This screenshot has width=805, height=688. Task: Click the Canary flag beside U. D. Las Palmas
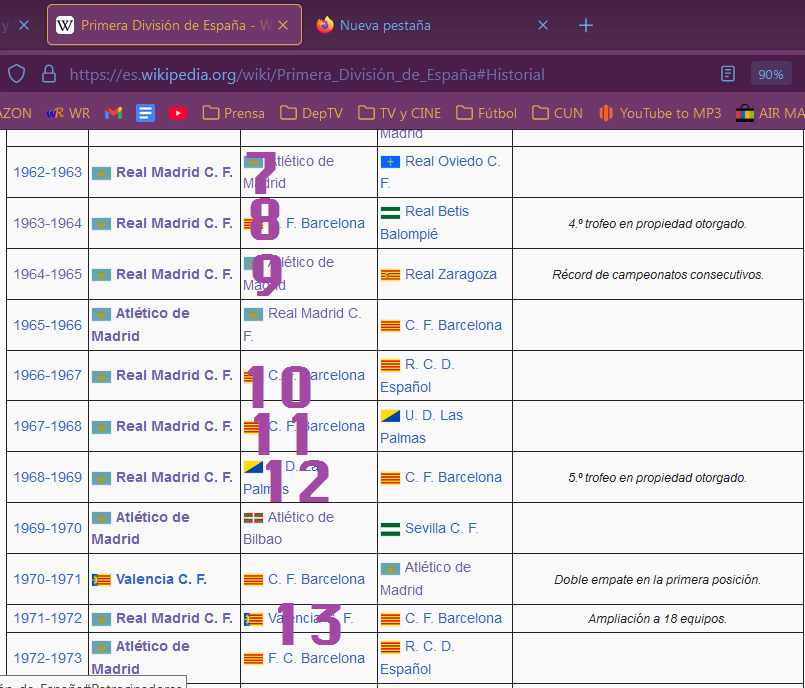[x=390, y=416]
